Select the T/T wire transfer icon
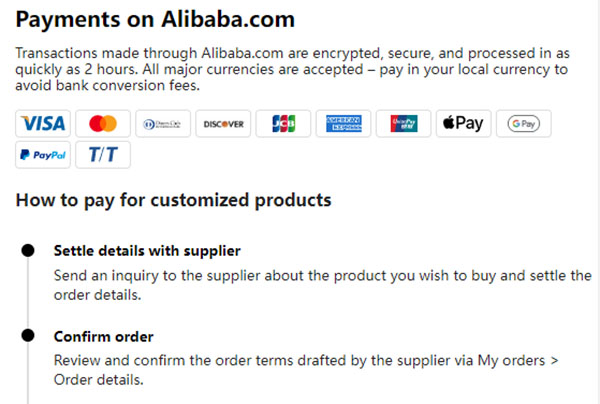The height and width of the screenshot is (404, 600). (x=102, y=156)
